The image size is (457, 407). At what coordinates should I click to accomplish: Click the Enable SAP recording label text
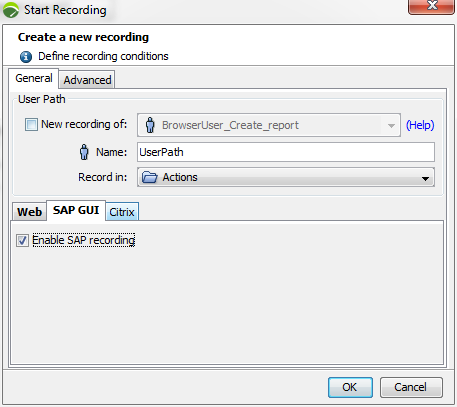point(84,240)
